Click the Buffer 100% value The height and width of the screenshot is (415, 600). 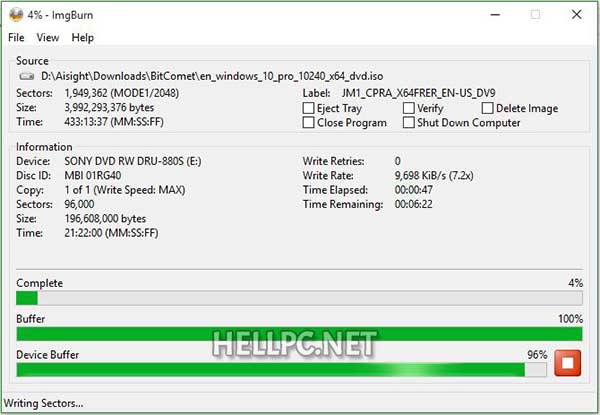pos(571,319)
